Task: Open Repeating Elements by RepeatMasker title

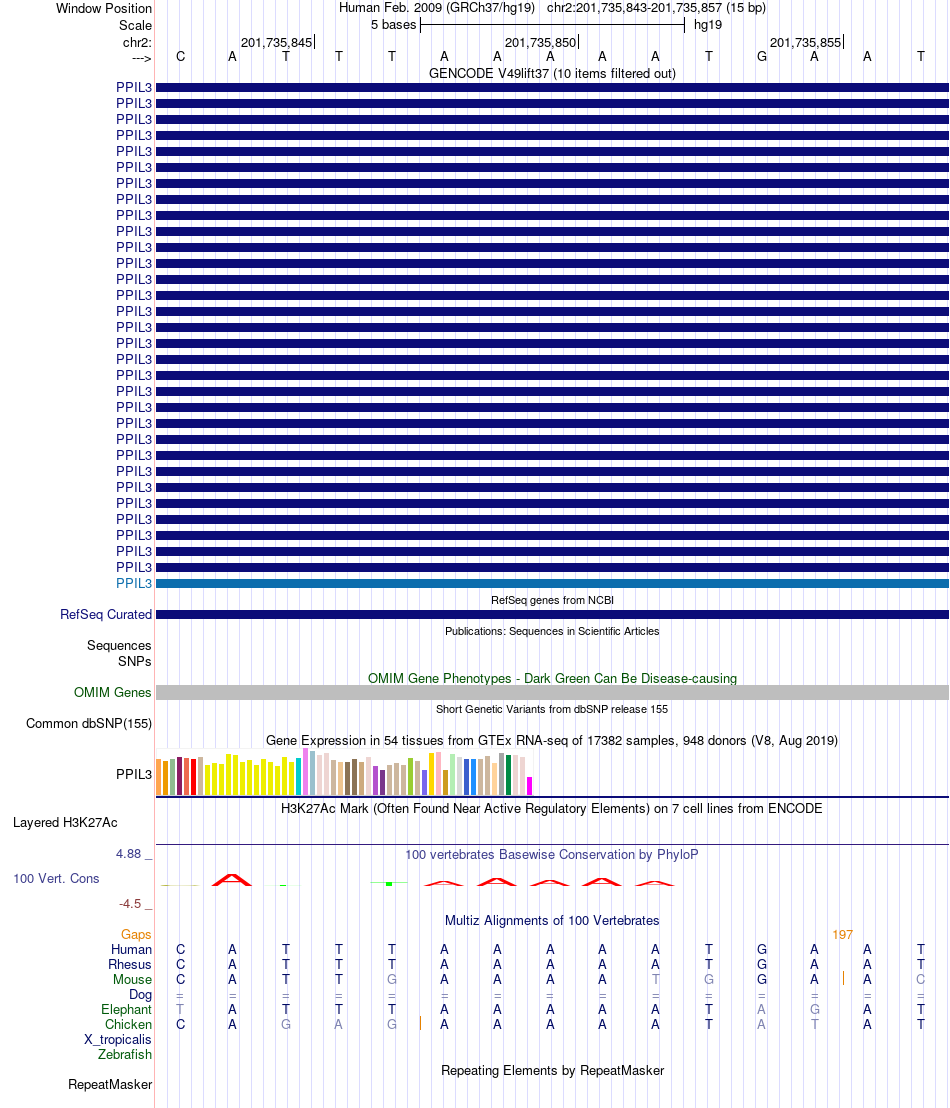Action: pyautogui.click(x=552, y=1071)
